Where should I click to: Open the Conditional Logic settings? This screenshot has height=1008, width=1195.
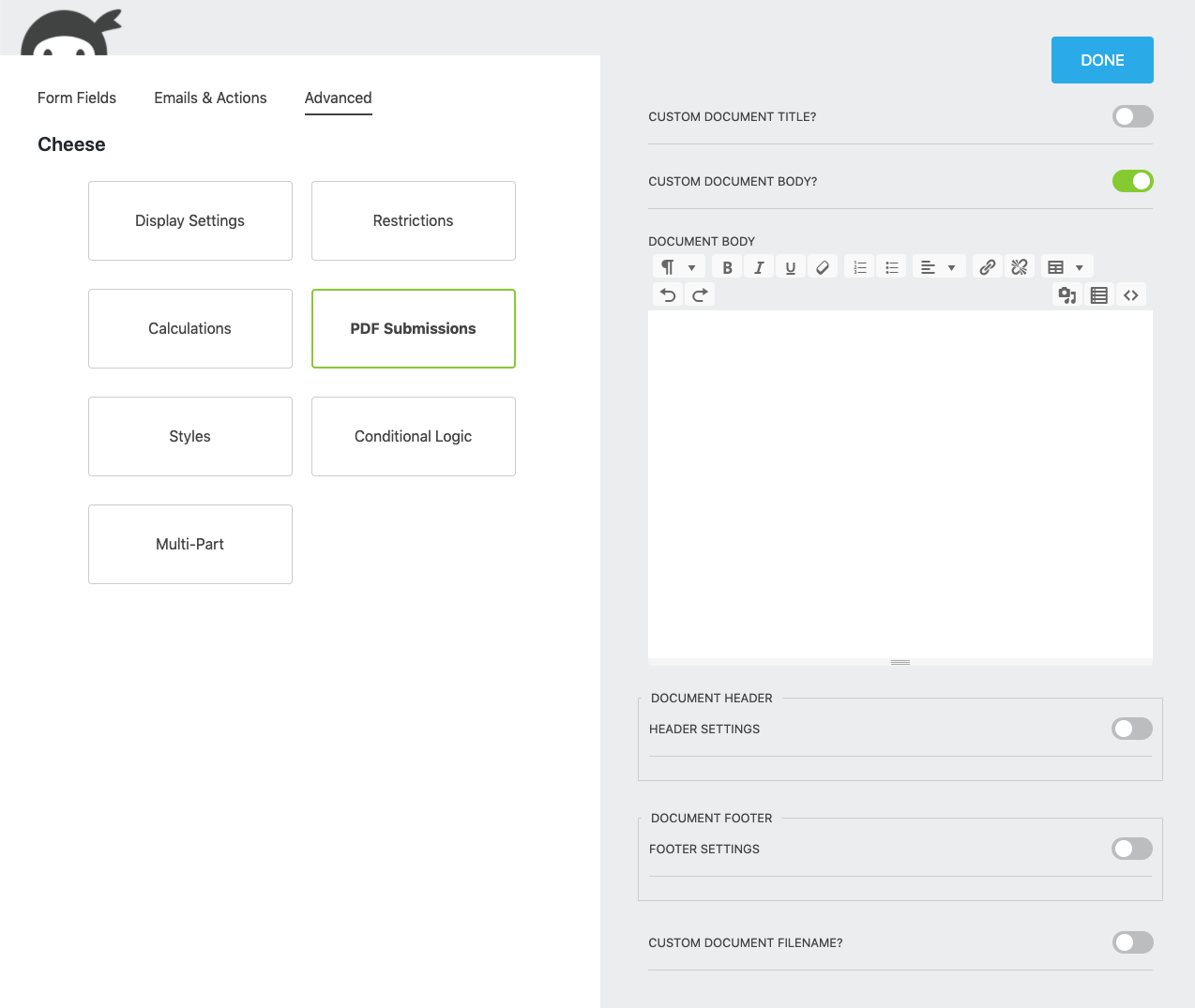[x=413, y=436]
